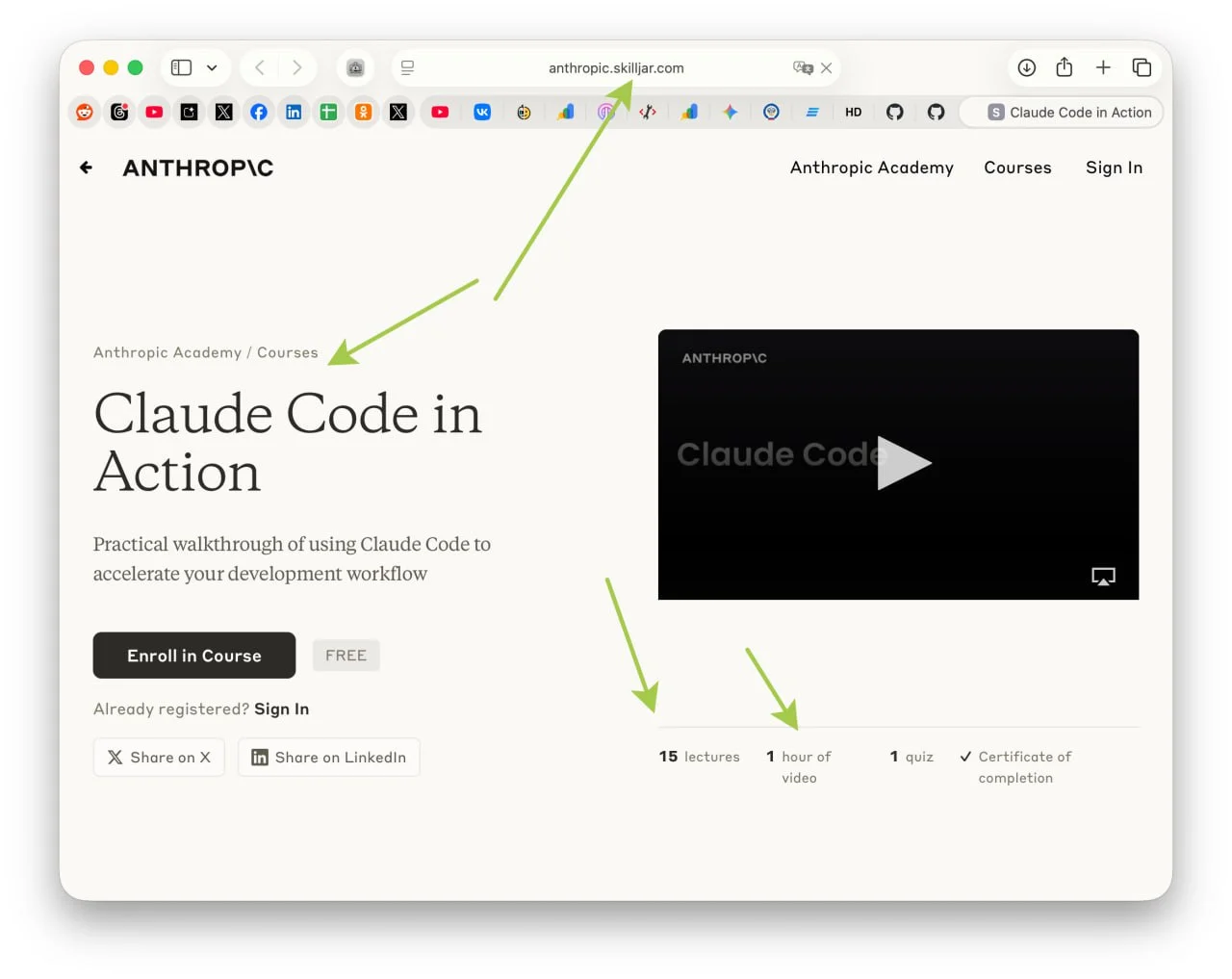The height and width of the screenshot is (979, 1232).
Task: Open Anthropic Academy in the navigation
Action: coord(871,167)
